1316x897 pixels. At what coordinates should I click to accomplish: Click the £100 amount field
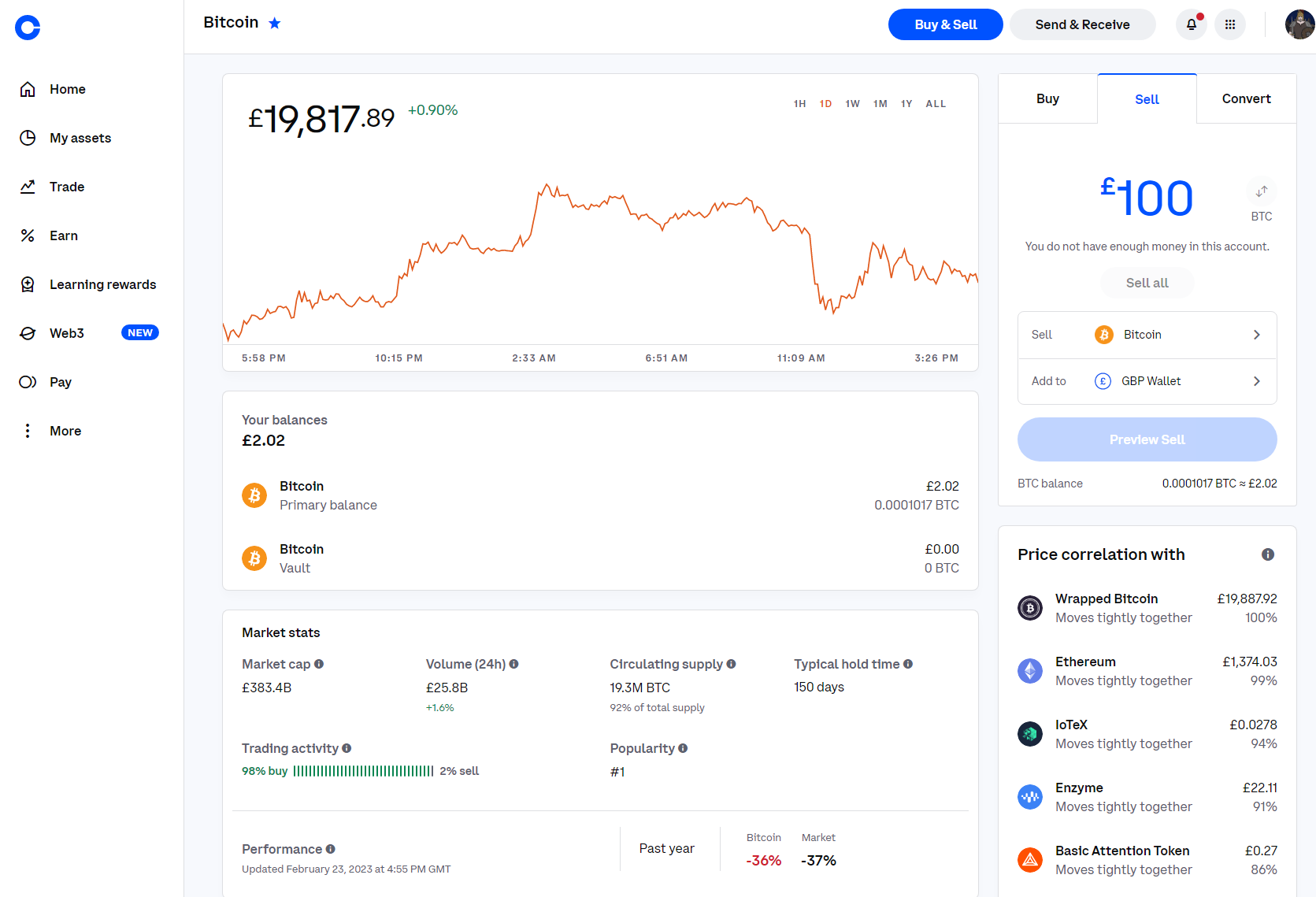tap(1147, 198)
